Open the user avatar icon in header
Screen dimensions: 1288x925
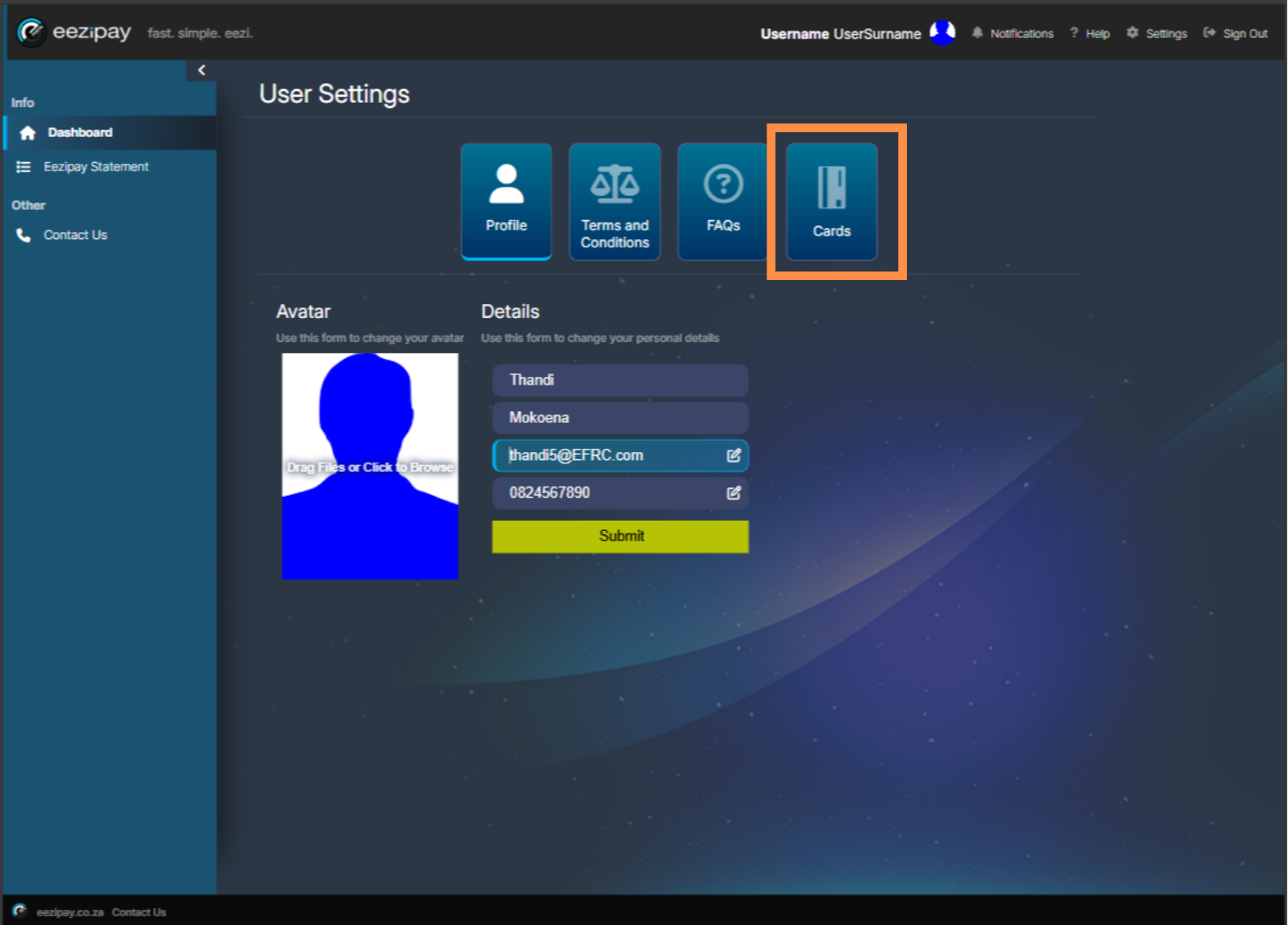(x=942, y=33)
